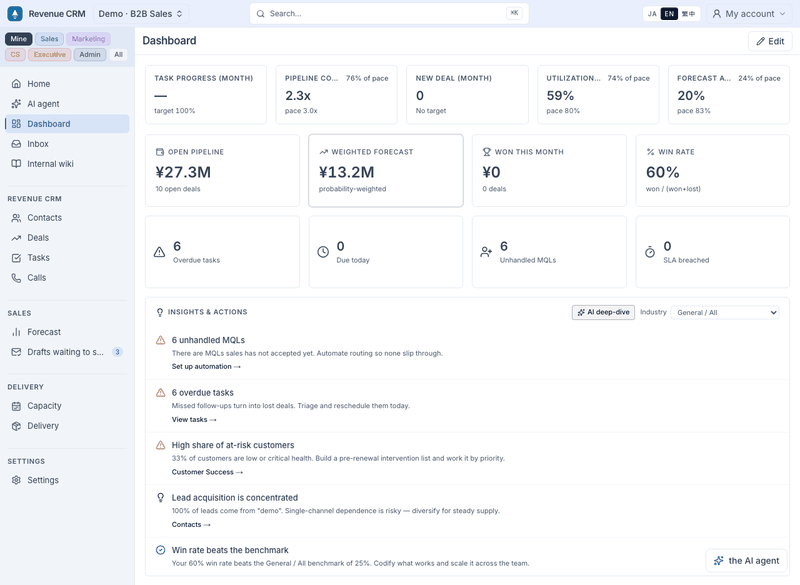Viewport: 800px width, 585px height.
Task: Open Deals in the sidebar
Action: pyautogui.click(x=67, y=238)
